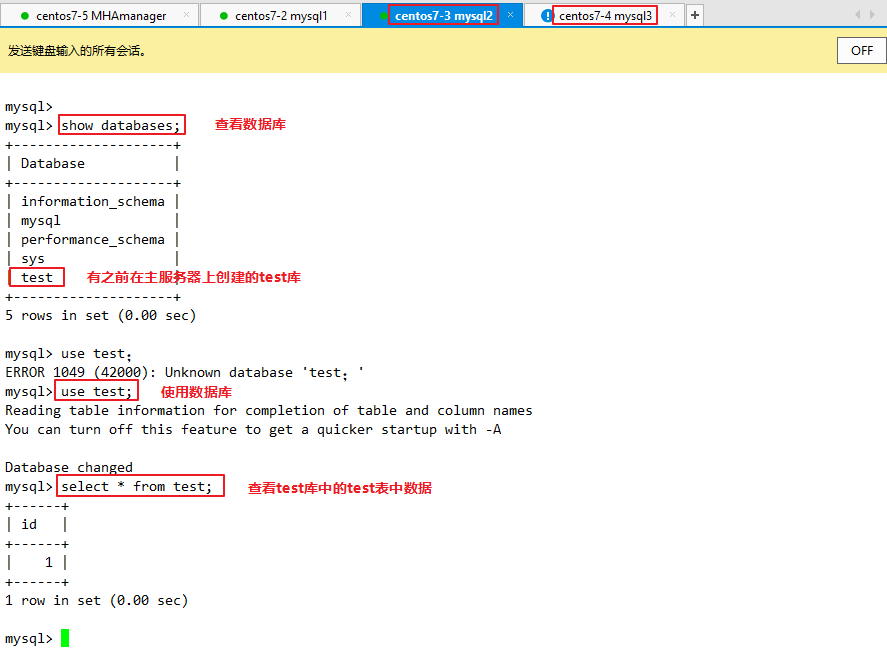The image size is (887, 661).
Task: Click the 'id' column header in result
Action: click(x=29, y=525)
